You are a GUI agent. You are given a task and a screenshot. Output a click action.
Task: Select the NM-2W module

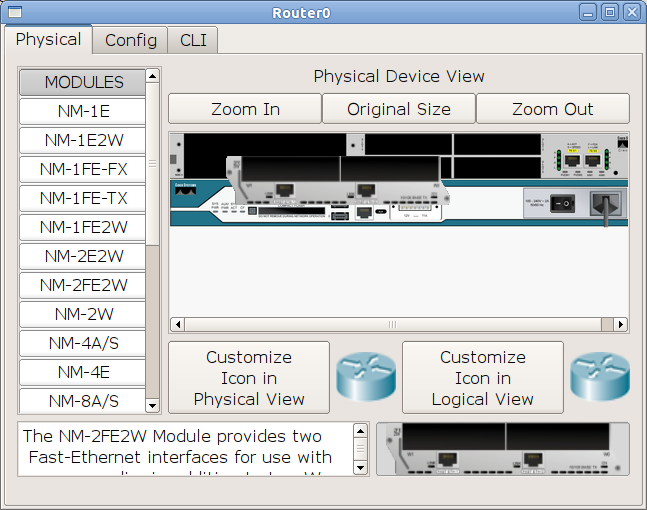point(83,314)
